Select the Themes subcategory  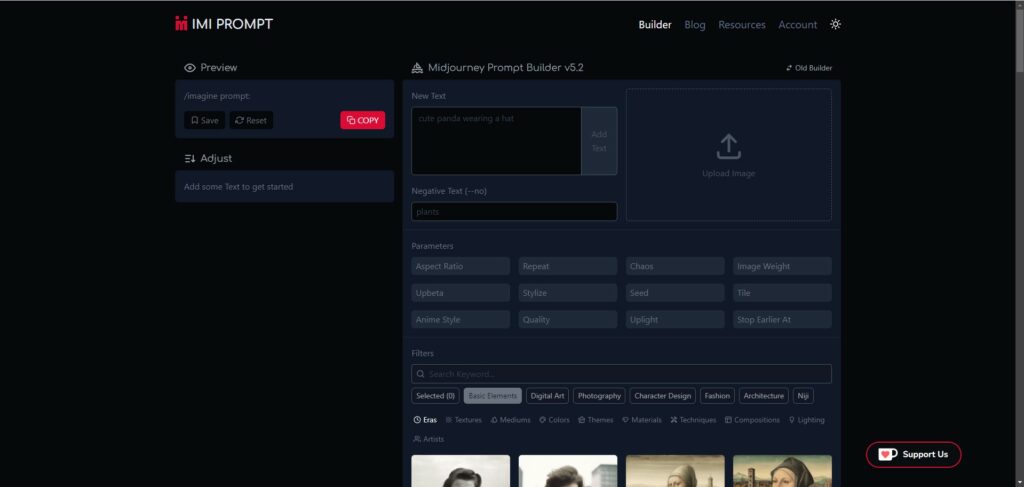coord(595,420)
